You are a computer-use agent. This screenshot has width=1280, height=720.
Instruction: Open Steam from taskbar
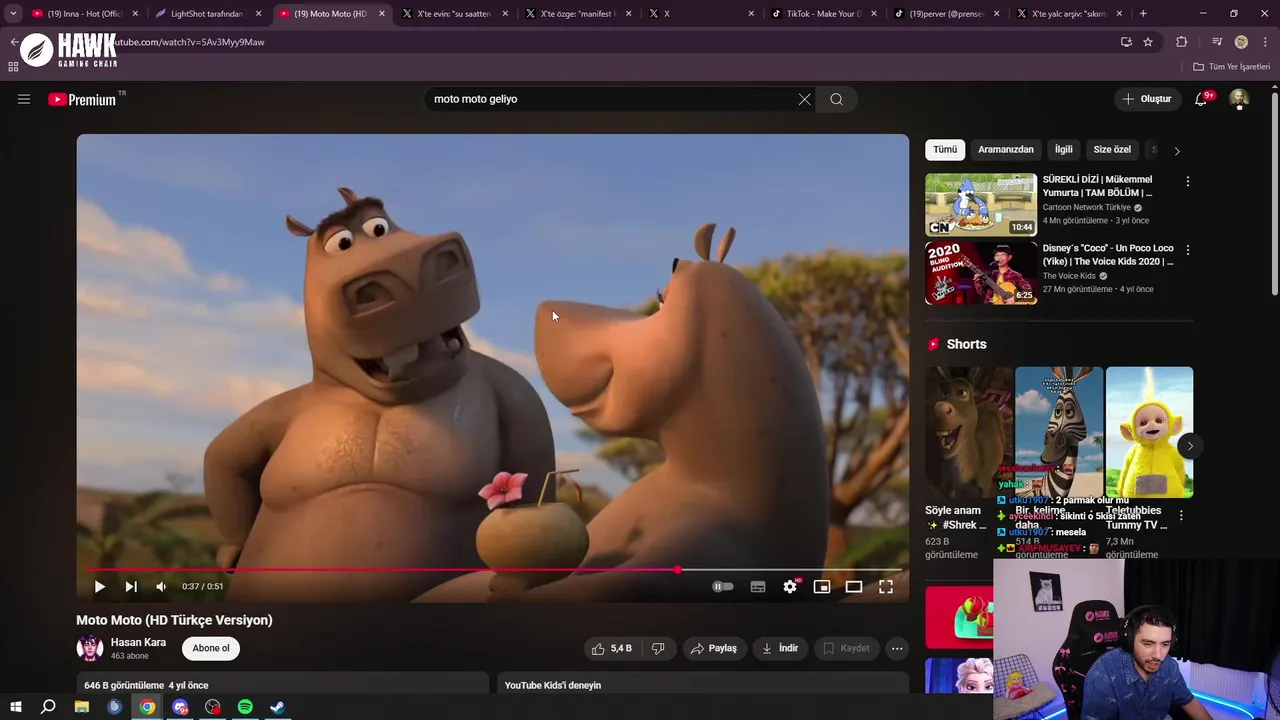click(x=277, y=707)
